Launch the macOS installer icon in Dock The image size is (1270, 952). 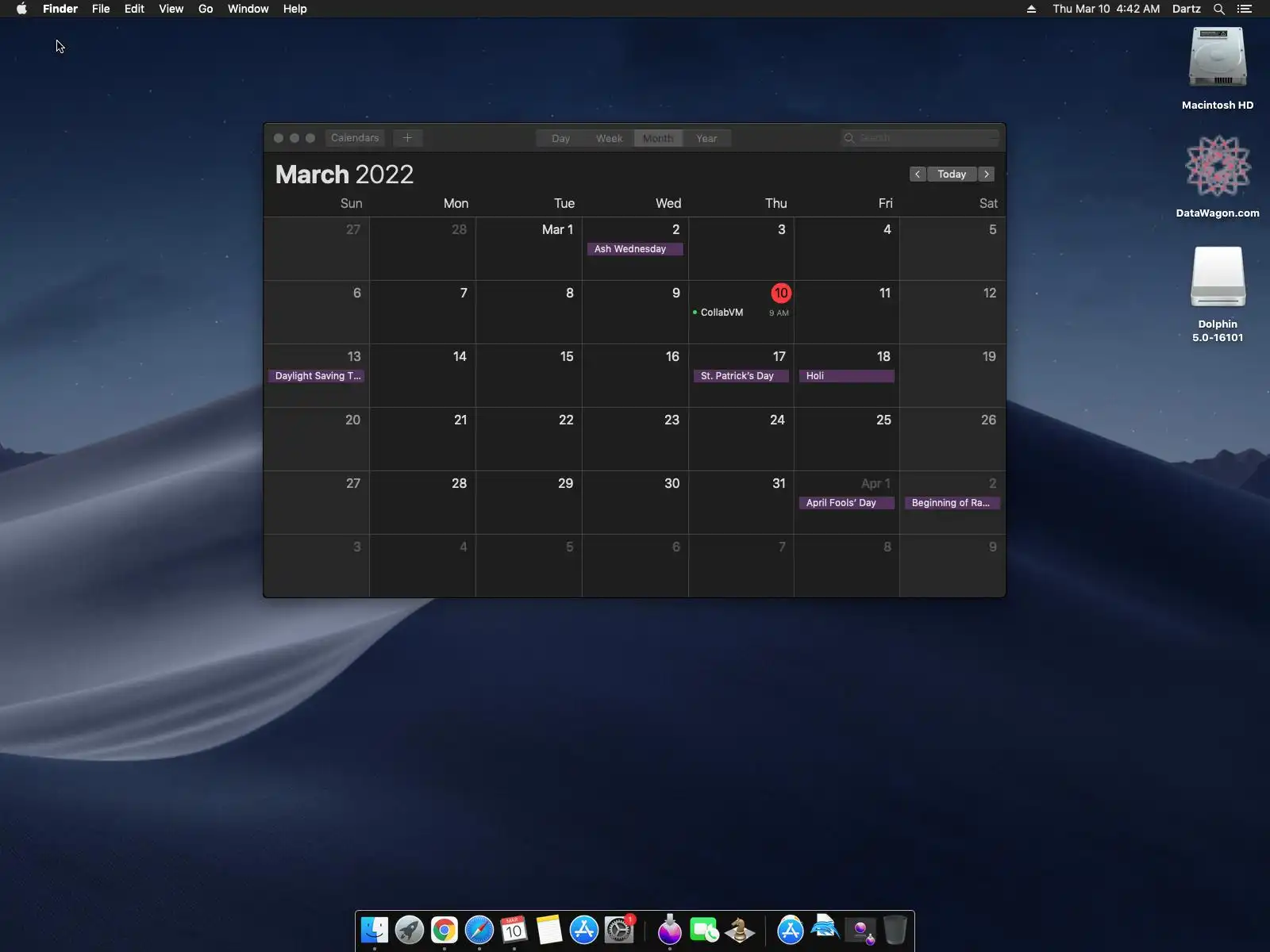coord(670,930)
